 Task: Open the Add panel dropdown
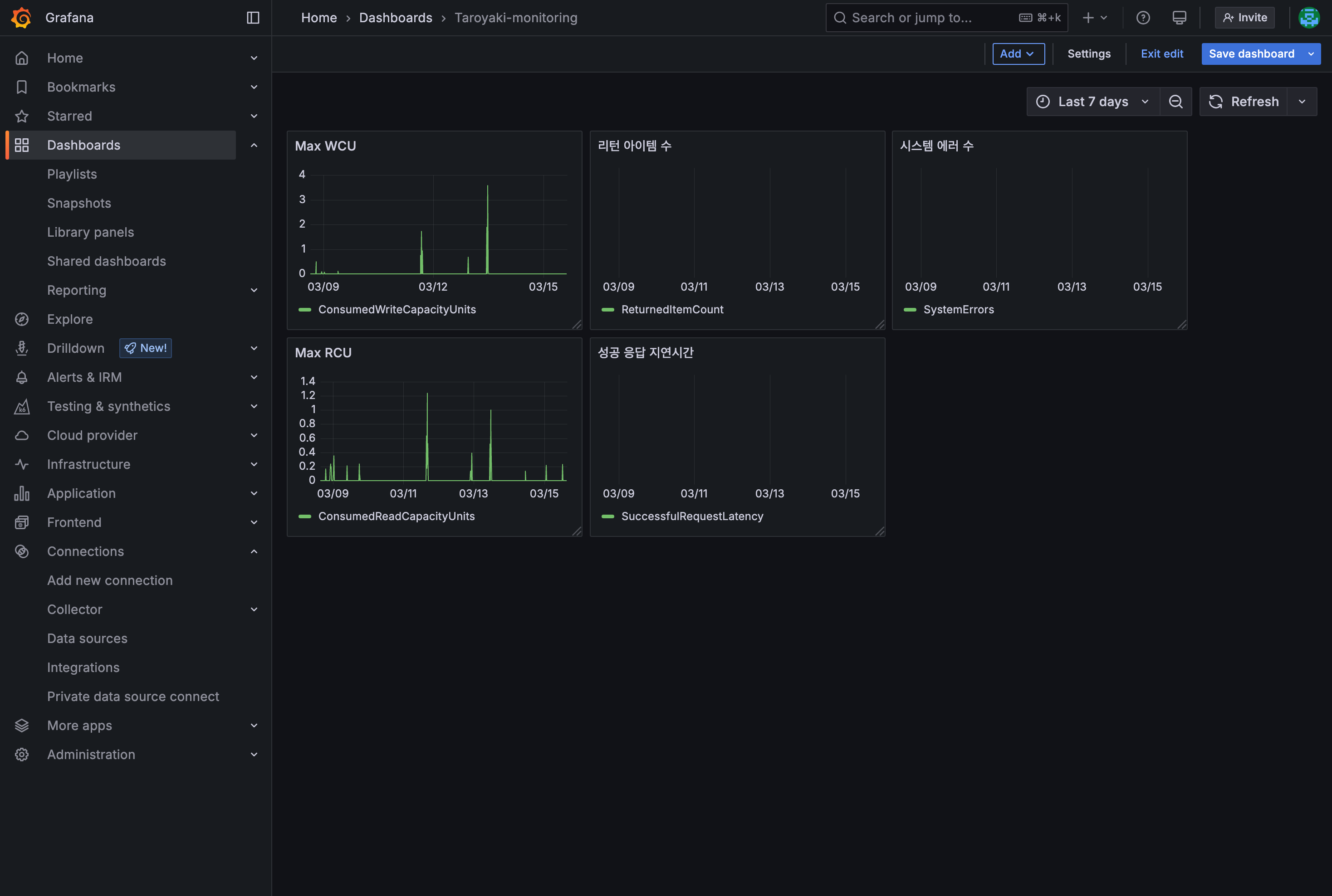click(1018, 54)
